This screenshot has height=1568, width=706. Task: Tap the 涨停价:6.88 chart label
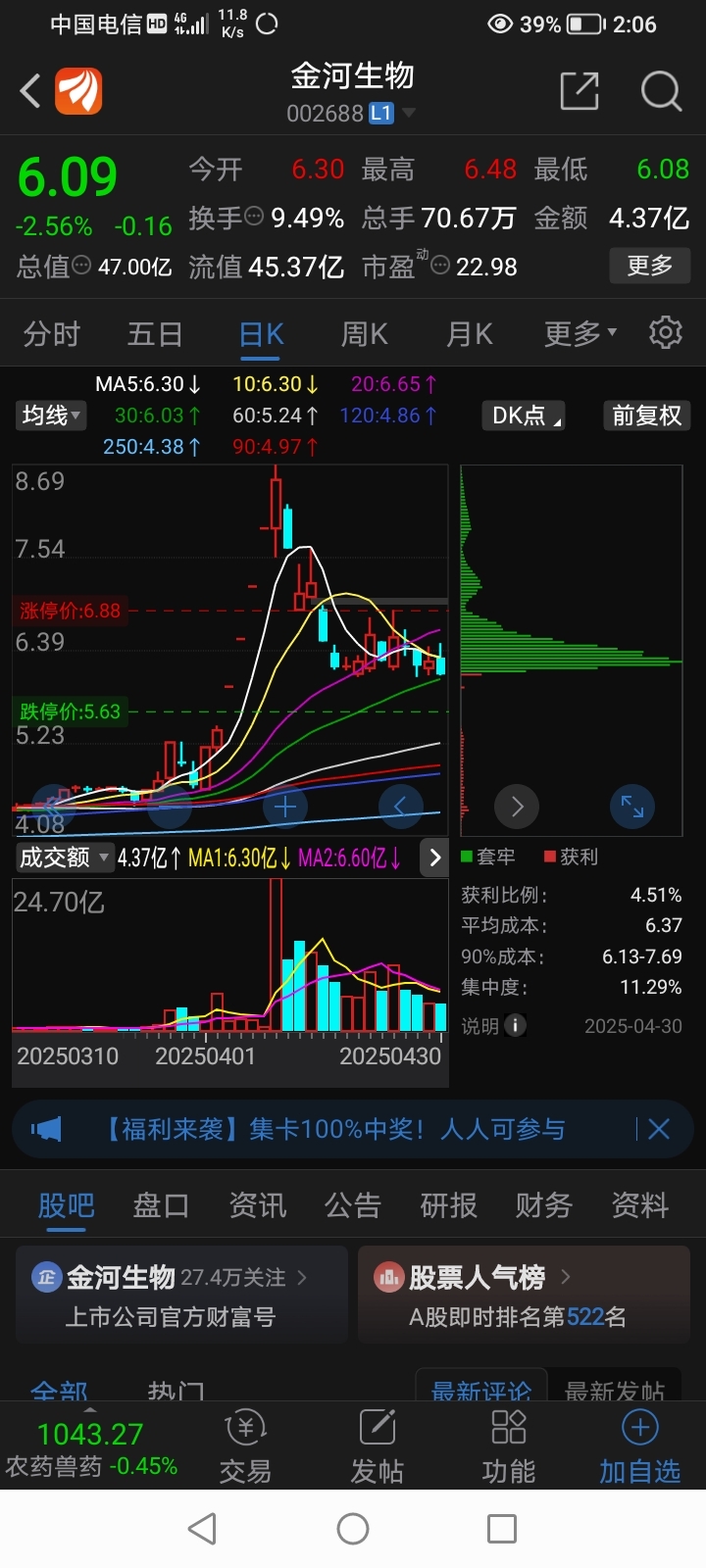tap(70, 611)
